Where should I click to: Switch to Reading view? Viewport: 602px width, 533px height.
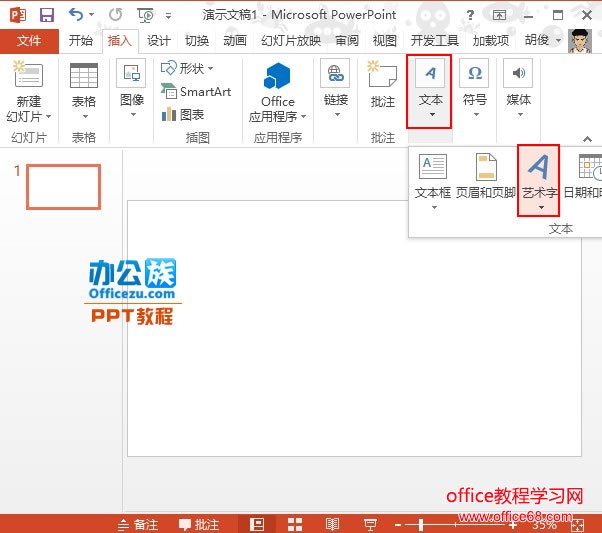332,525
